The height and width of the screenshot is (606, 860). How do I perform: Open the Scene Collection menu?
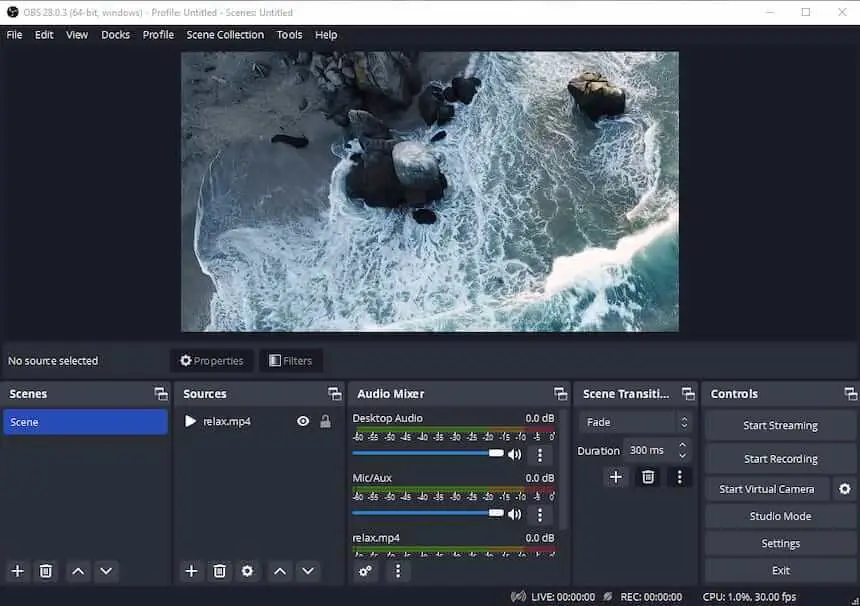[225, 35]
